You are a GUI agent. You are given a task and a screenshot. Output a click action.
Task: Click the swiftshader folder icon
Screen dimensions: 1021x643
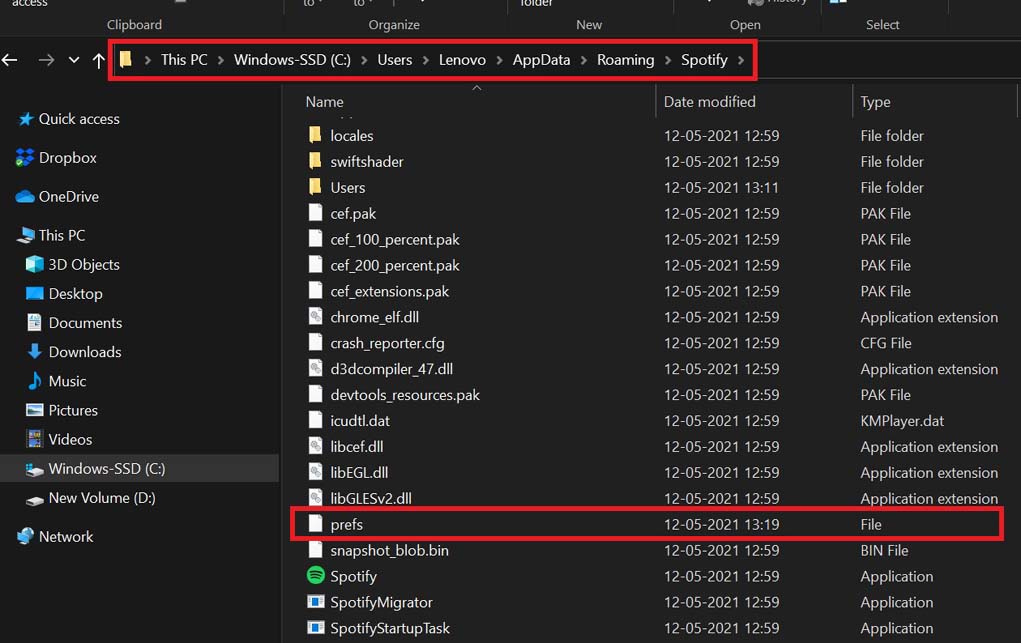315,161
